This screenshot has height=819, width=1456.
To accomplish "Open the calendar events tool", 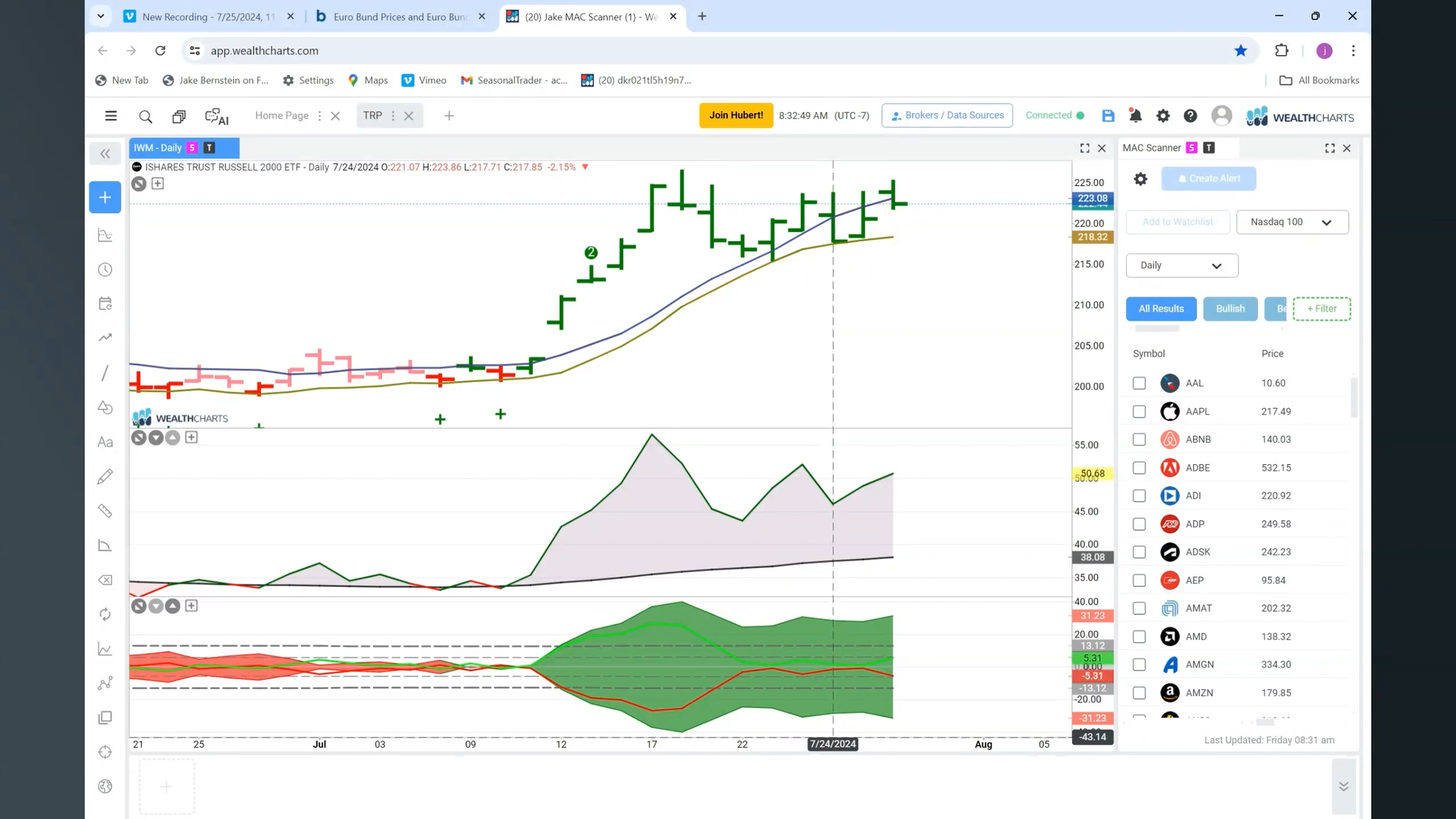I will (x=105, y=303).
